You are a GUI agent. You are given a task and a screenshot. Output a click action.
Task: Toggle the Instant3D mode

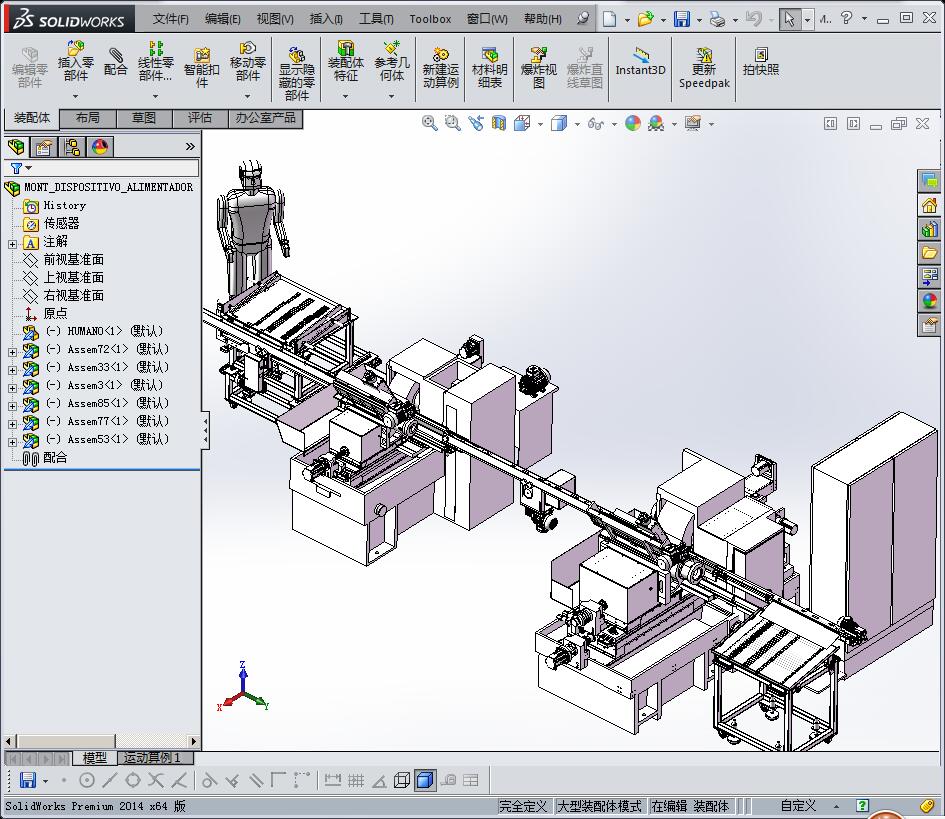pos(640,59)
